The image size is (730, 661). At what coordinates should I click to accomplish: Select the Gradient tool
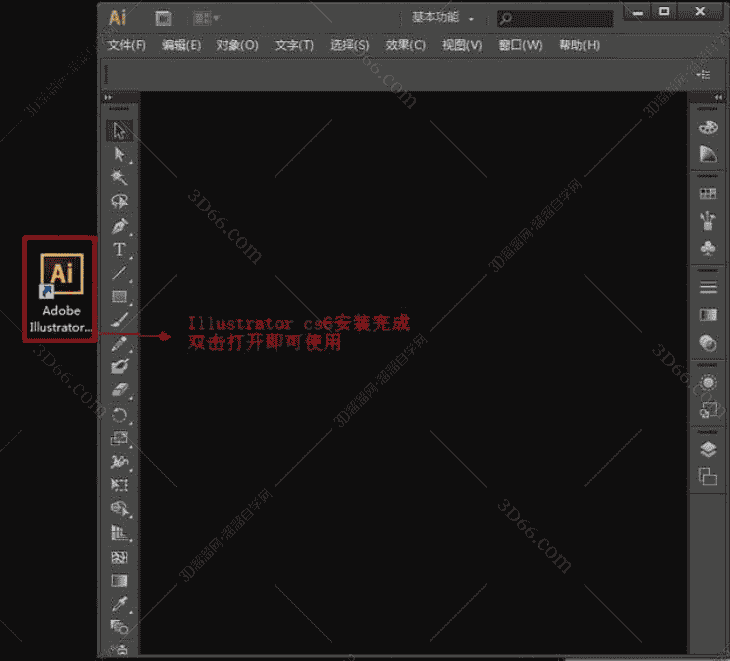pyautogui.click(x=120, y=580)
